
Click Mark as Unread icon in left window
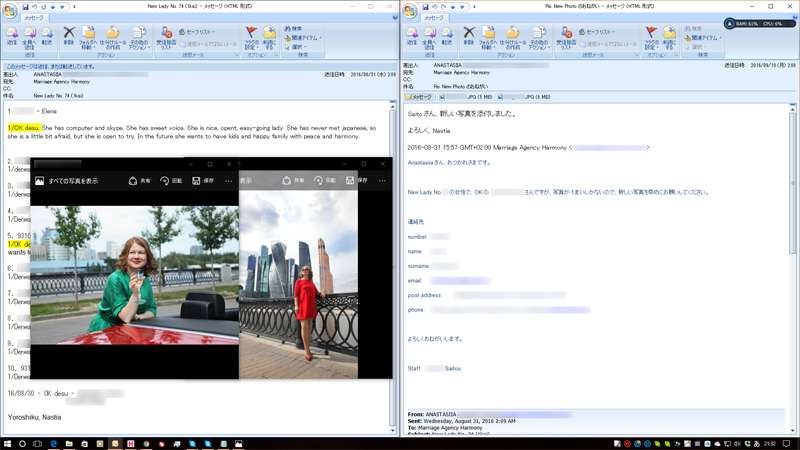(269, 38)
